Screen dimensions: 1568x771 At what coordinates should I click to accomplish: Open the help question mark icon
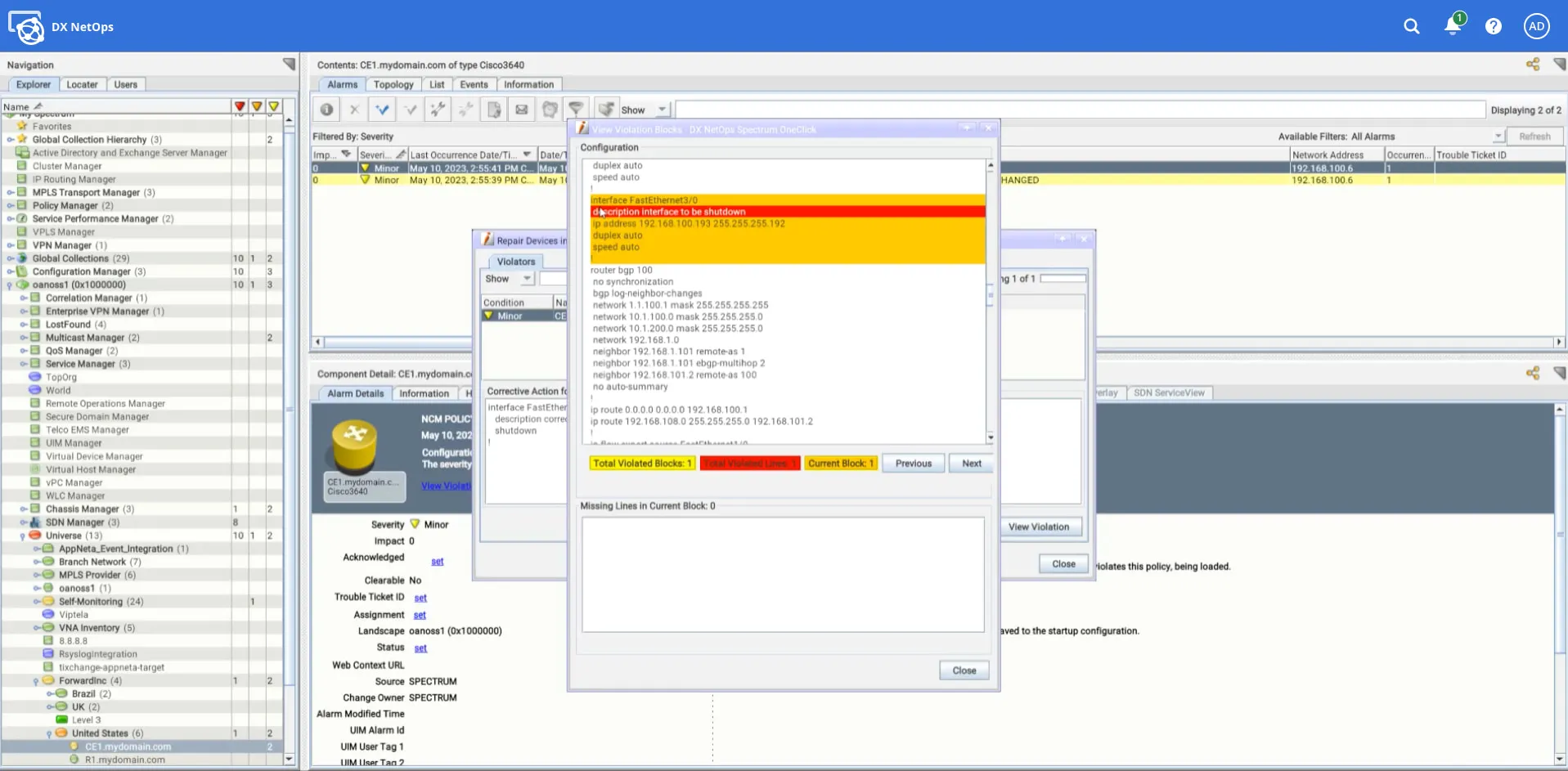click(1493, 26)
